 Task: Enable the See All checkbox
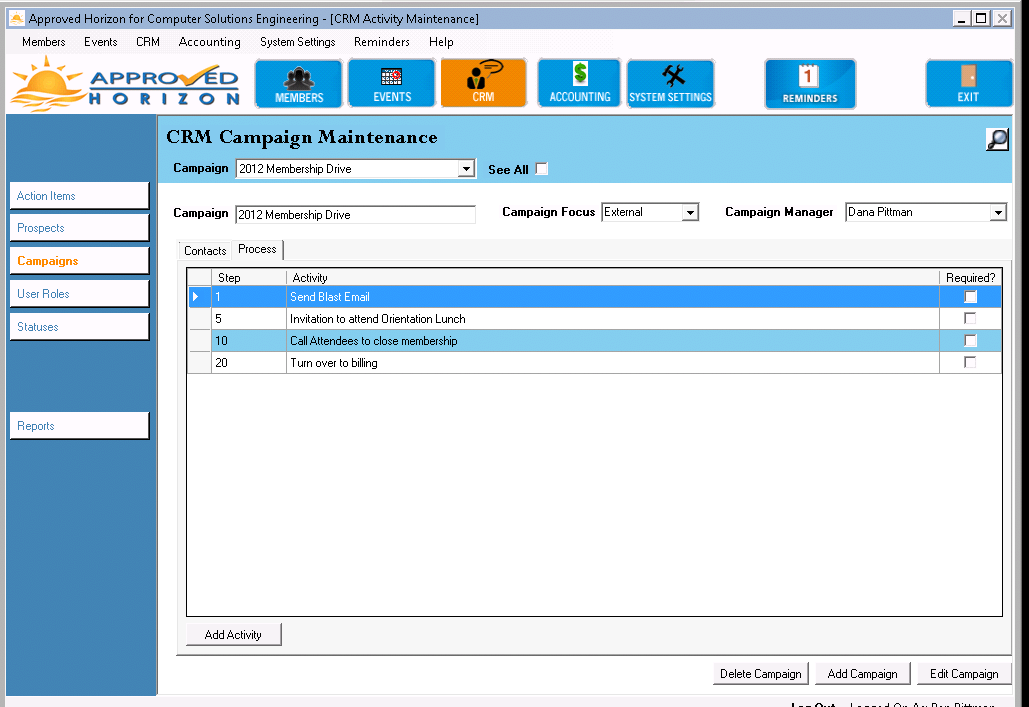[542, 169]
